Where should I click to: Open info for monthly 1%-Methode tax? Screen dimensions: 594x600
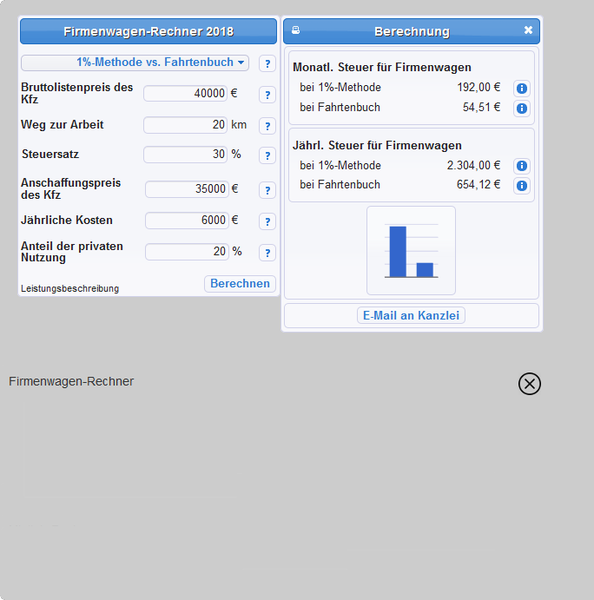coord(522,88)
